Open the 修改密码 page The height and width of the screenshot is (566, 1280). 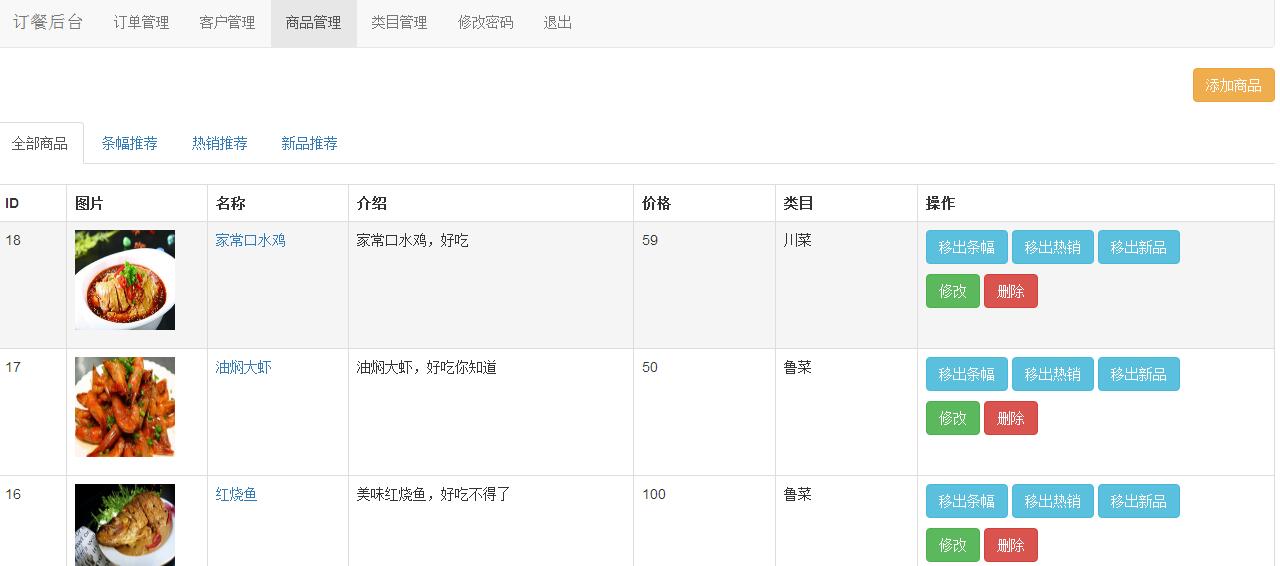486,22
